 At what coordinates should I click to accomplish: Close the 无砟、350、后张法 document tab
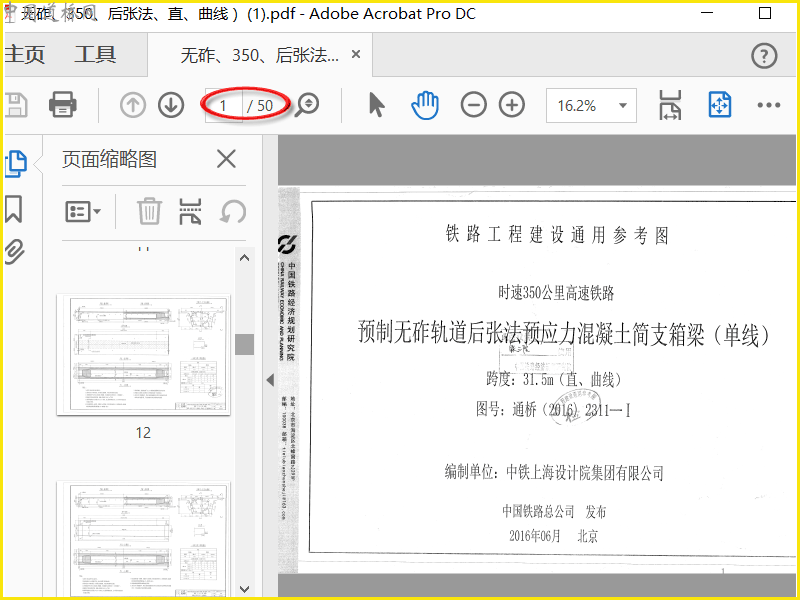pyautogui.click(x=356, y=54)
